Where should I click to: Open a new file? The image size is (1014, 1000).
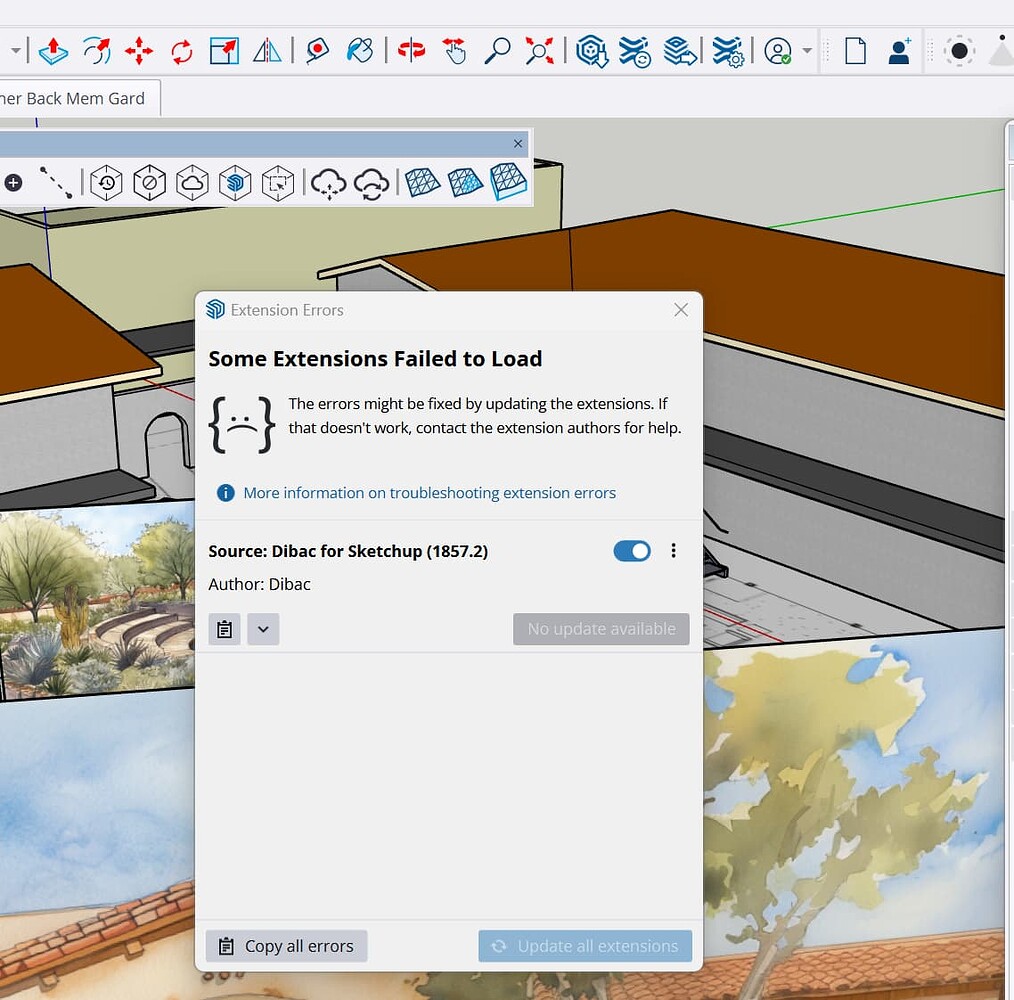point(856,51)
